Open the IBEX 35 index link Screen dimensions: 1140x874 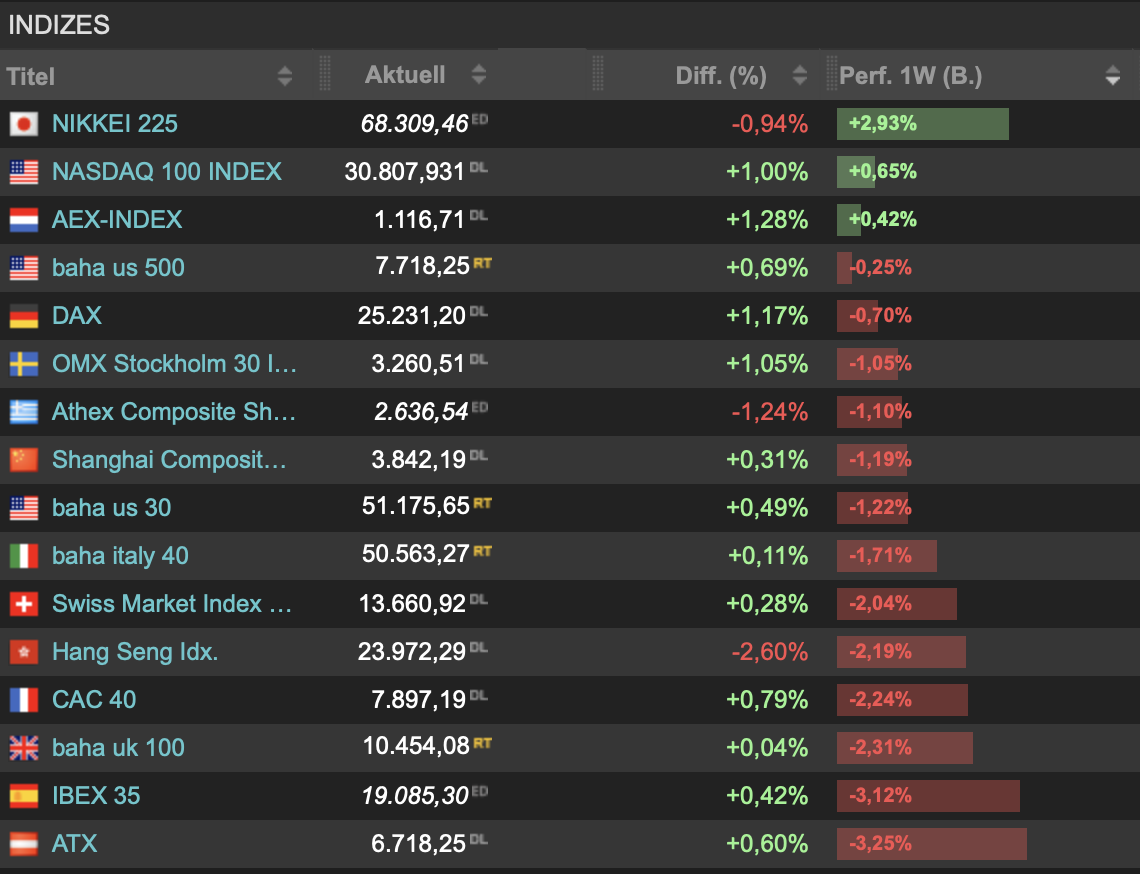click(x=97, y=795)
